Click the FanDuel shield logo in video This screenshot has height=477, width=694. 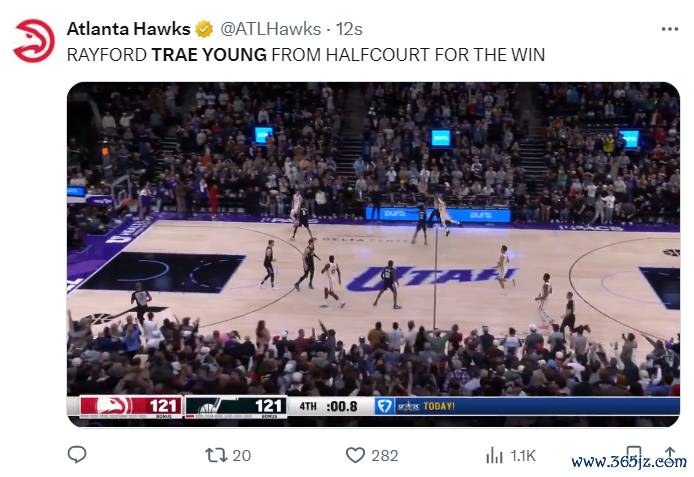[x=384, y=406]
